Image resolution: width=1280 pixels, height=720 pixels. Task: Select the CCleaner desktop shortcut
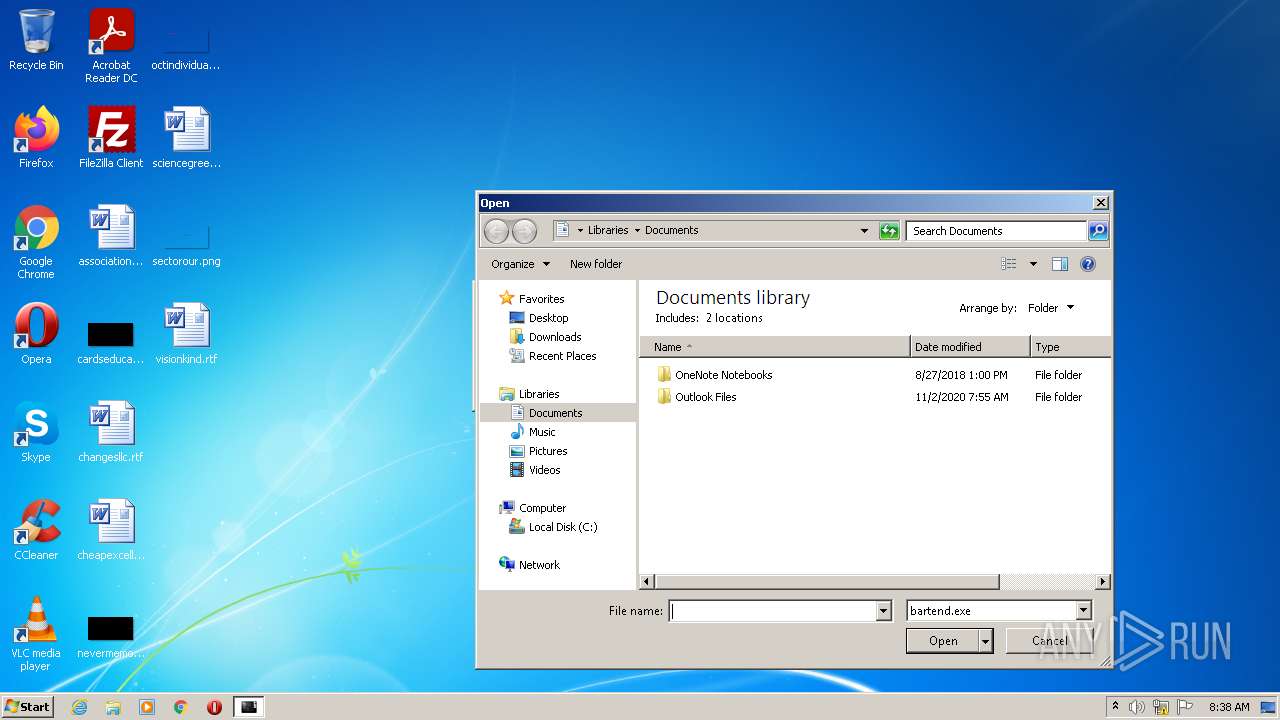click(36, 530)
